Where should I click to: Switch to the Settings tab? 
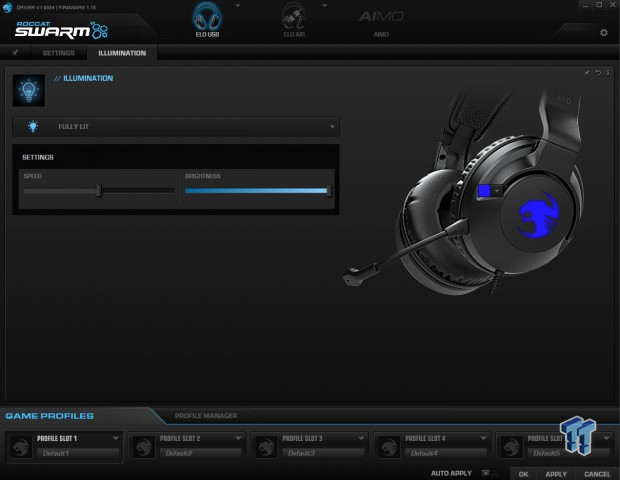pyautogui.click(x=59, y=53)
